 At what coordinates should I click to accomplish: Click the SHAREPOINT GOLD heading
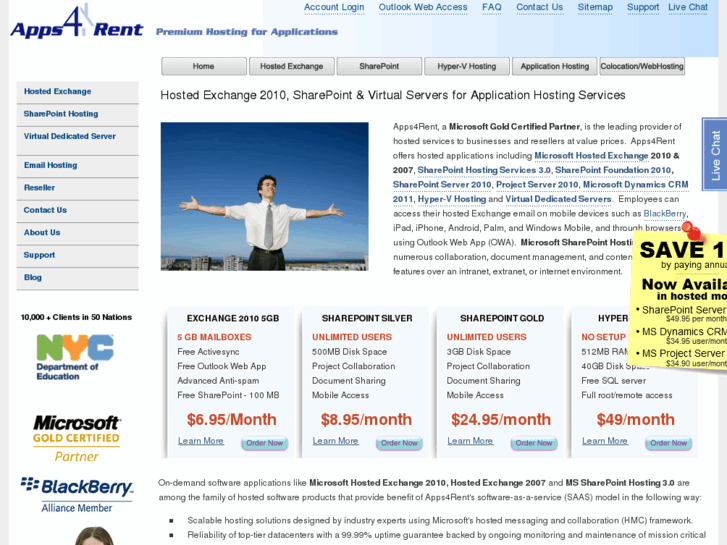[x=502, y=319]
